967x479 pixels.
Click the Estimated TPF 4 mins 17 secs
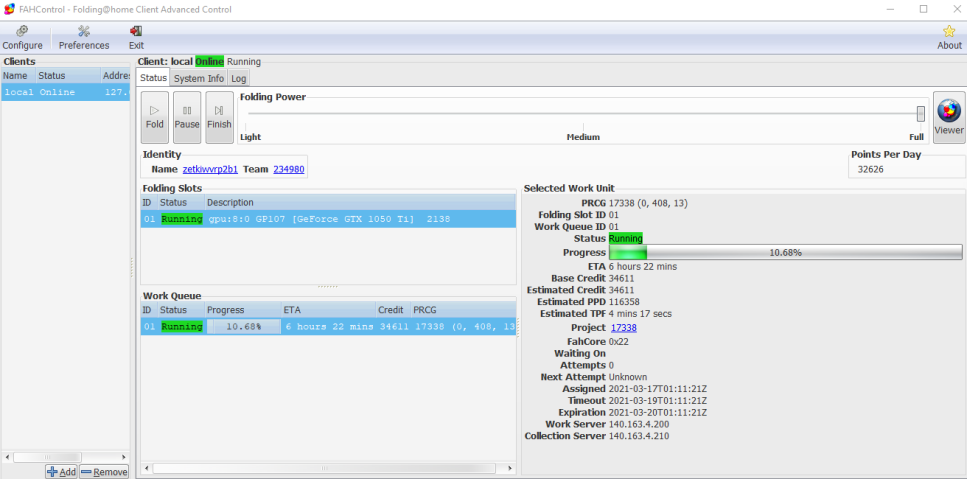(640, 314)
